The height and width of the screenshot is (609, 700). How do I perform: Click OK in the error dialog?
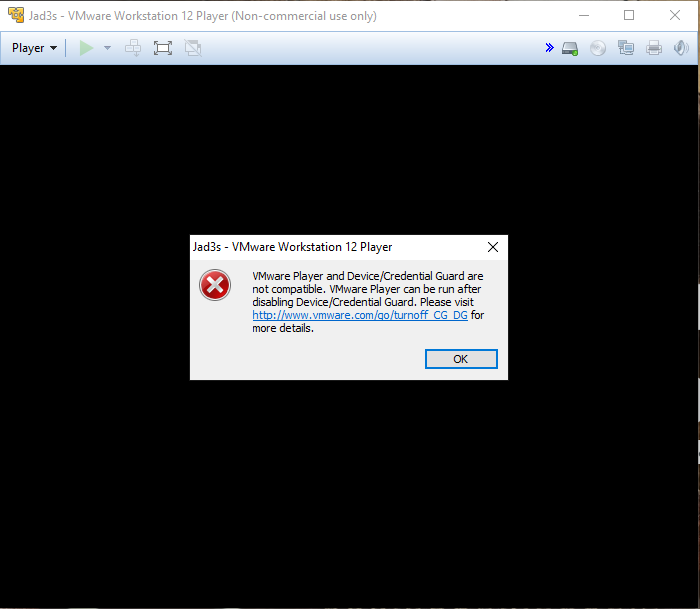(461, 359)
